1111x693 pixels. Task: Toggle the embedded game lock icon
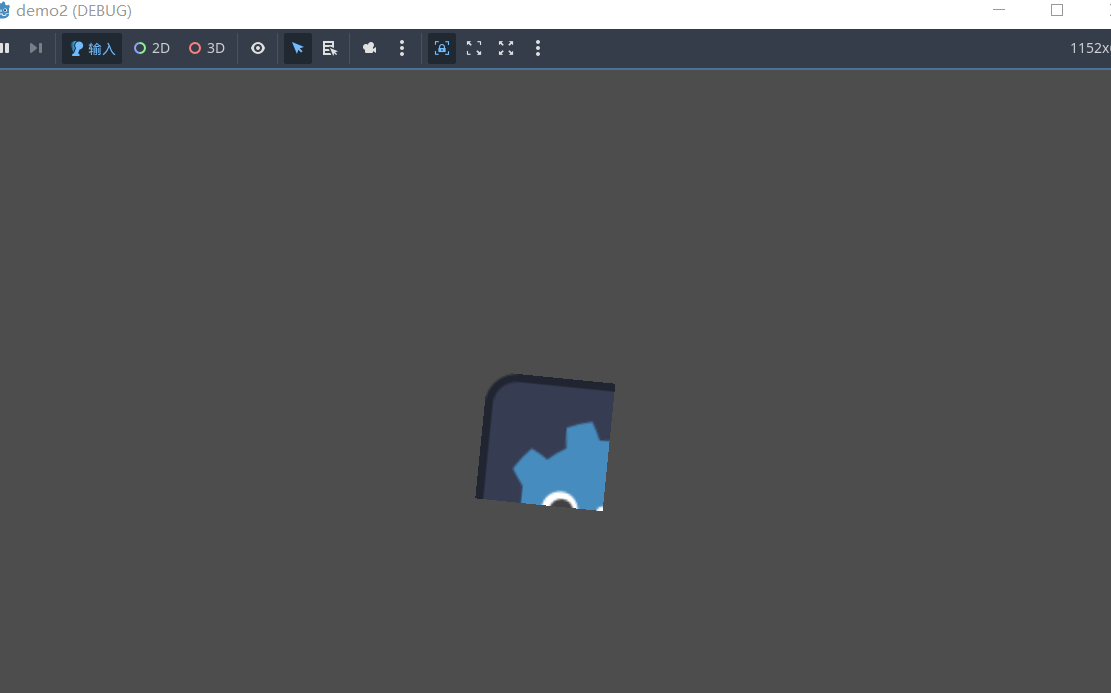coord(441,48)
